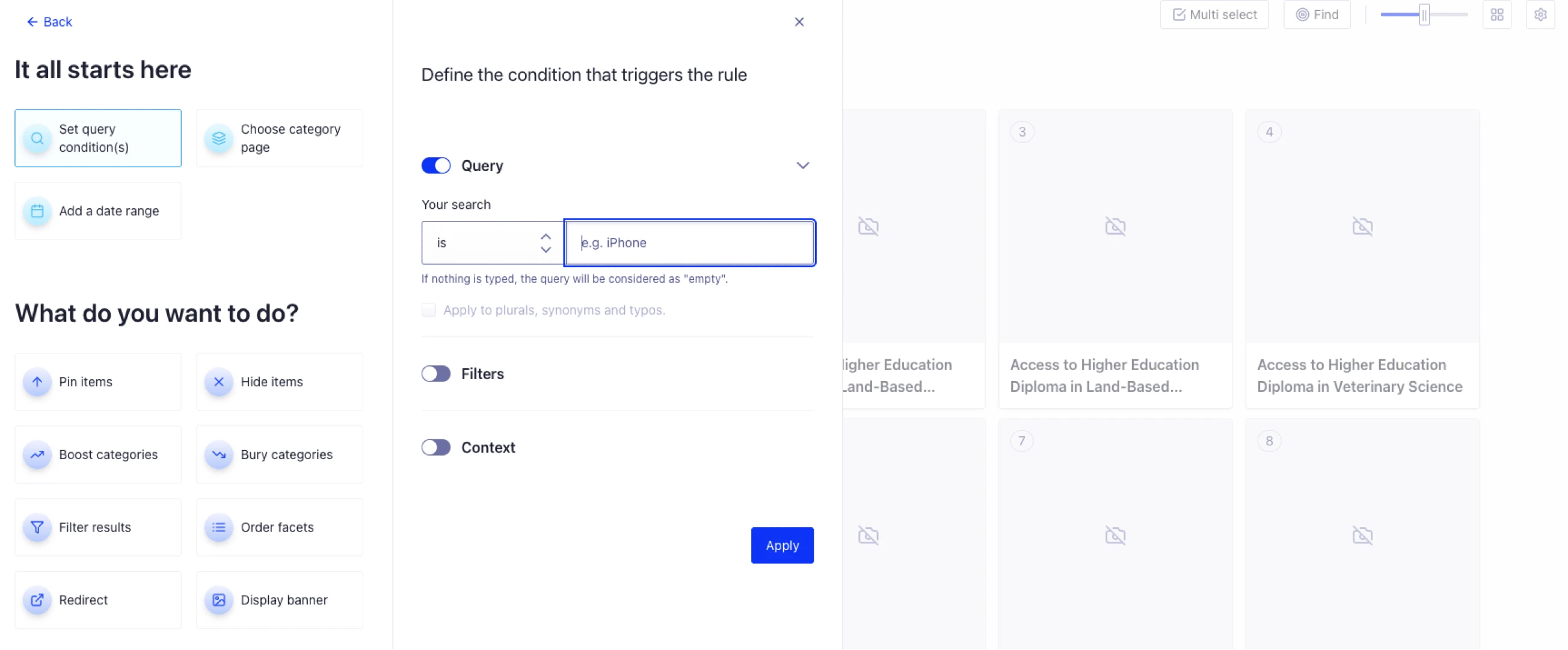Enable Multi select mode
1568x650 pixels.
tap(1214, 14)
